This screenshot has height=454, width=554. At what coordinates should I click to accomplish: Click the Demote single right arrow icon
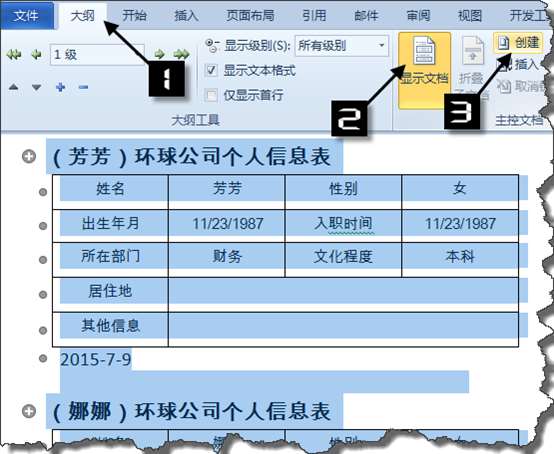159,54
